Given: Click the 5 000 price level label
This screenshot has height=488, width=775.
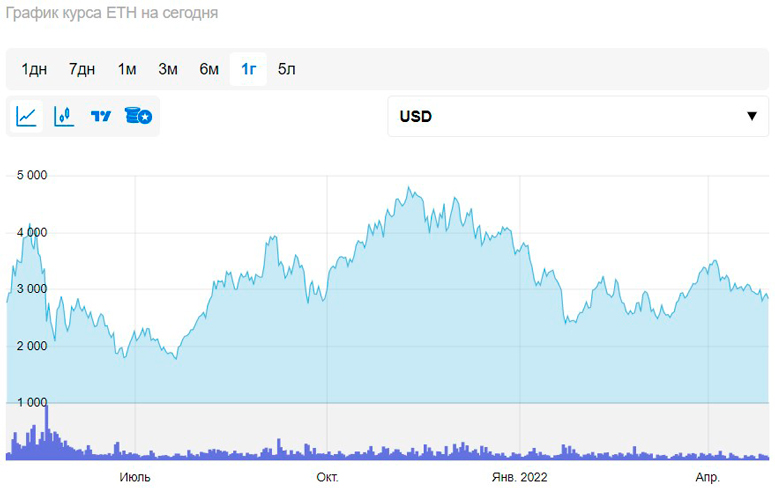Looking at the screenshot, I should [x=33, y=176].
